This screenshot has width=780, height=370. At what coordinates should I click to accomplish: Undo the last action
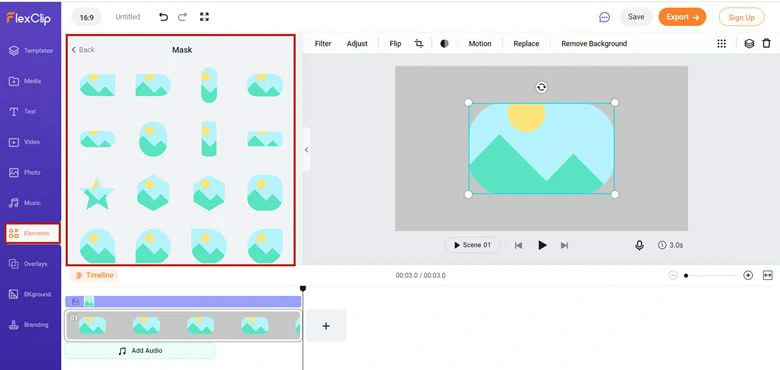tap(163, 17)
